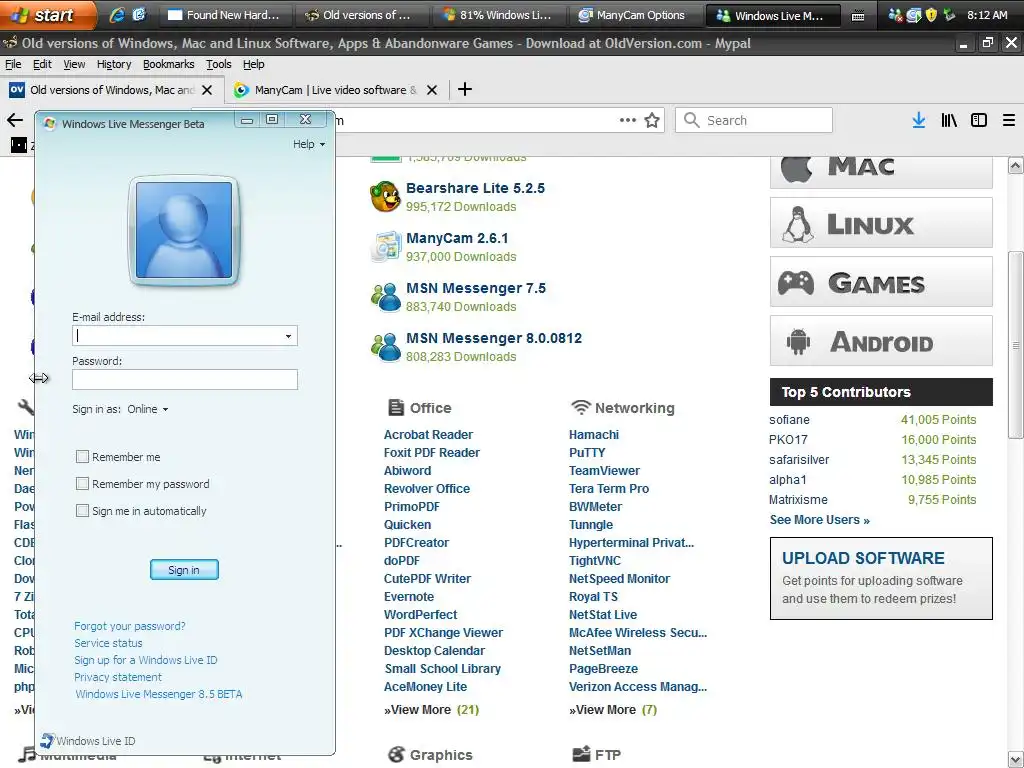Enable Remember my password checkbox

coord(82,483)
